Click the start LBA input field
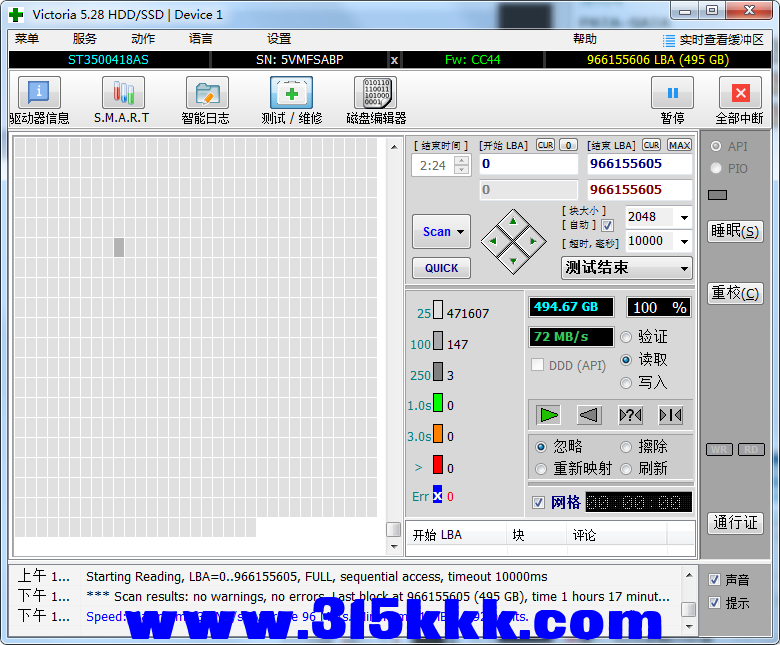The image size is (780, 645). tap(528, 164)
